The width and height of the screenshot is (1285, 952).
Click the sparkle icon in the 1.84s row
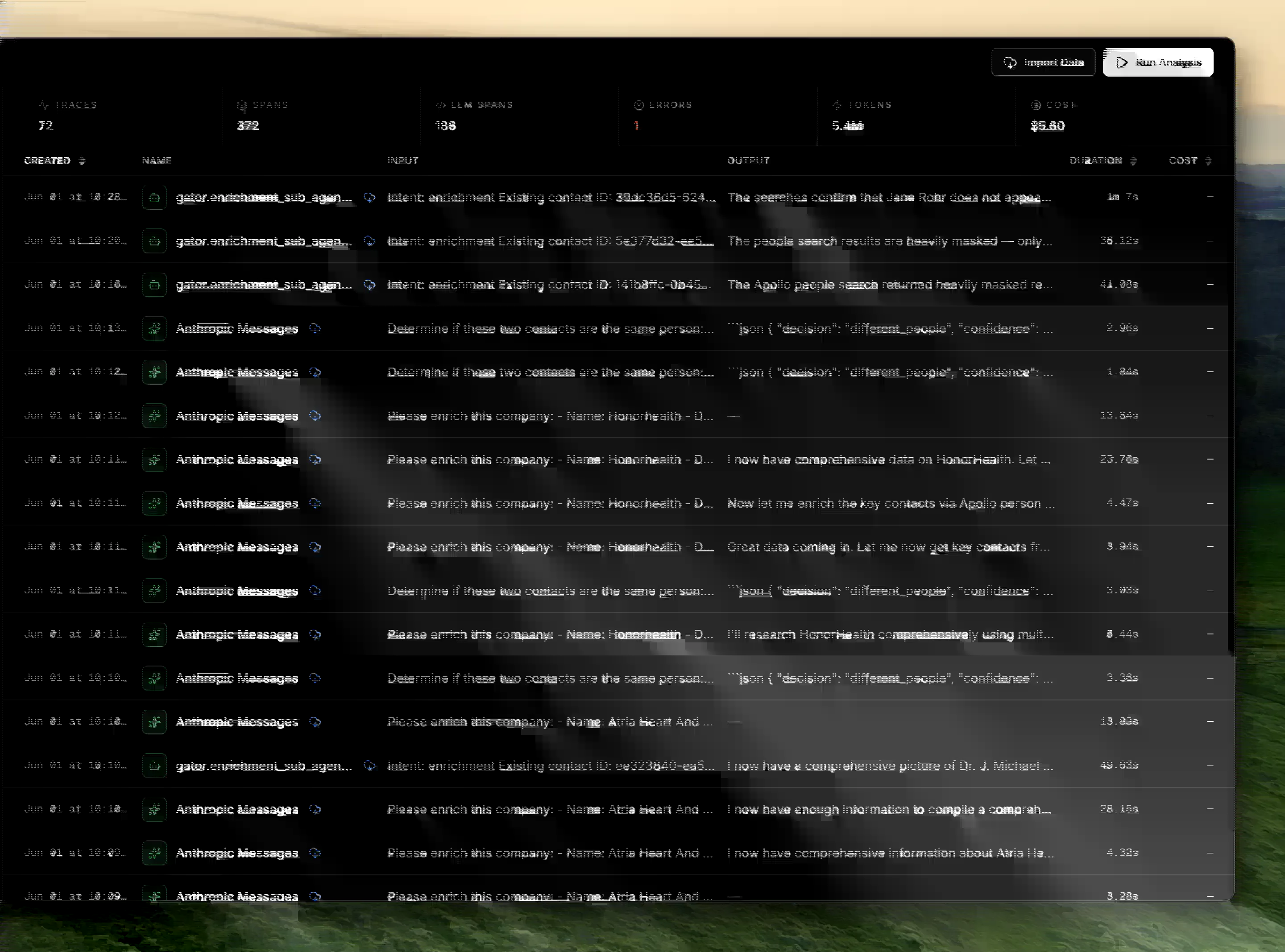[x=154, y=372]
